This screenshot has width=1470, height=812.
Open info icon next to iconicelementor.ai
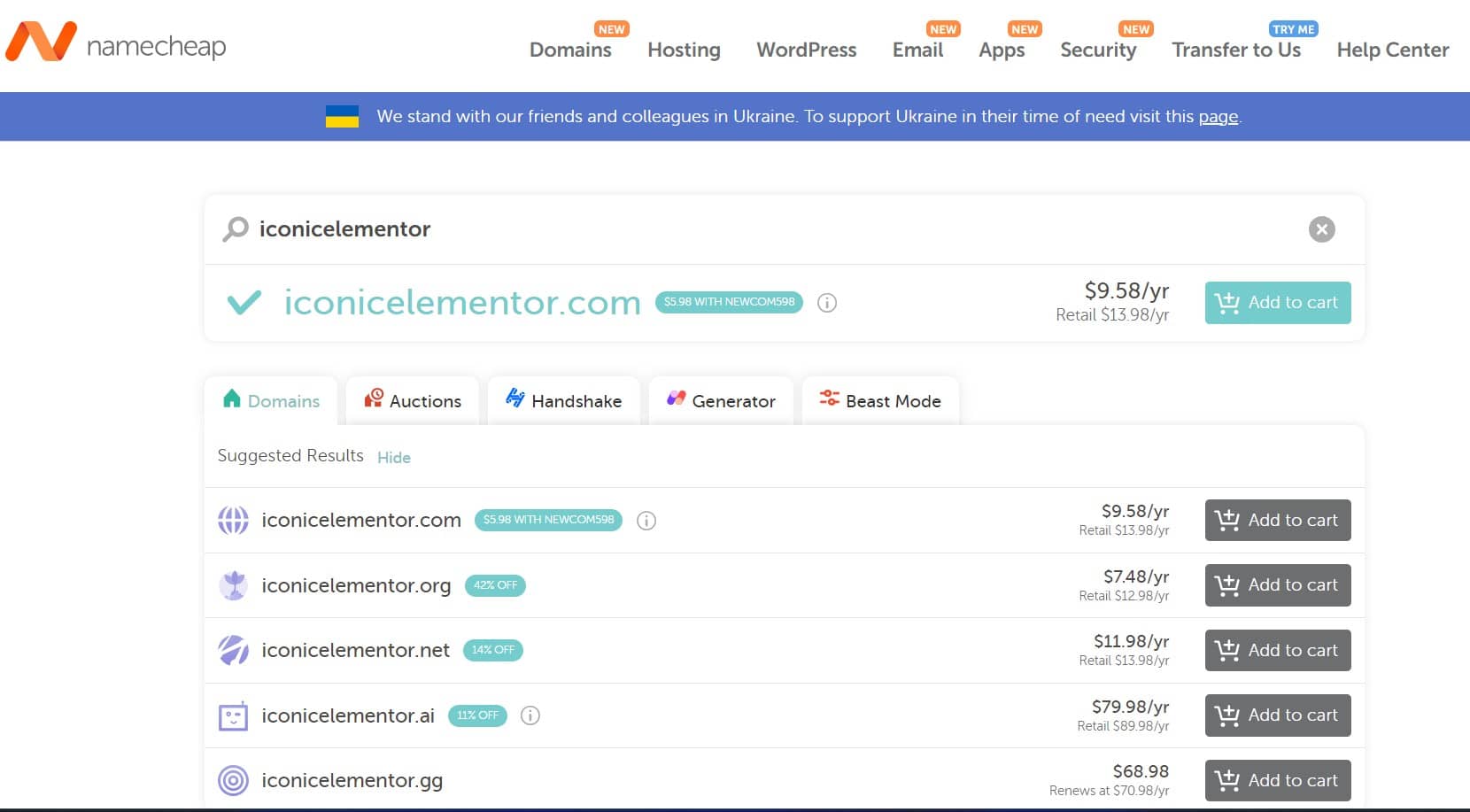pos(530,715)
